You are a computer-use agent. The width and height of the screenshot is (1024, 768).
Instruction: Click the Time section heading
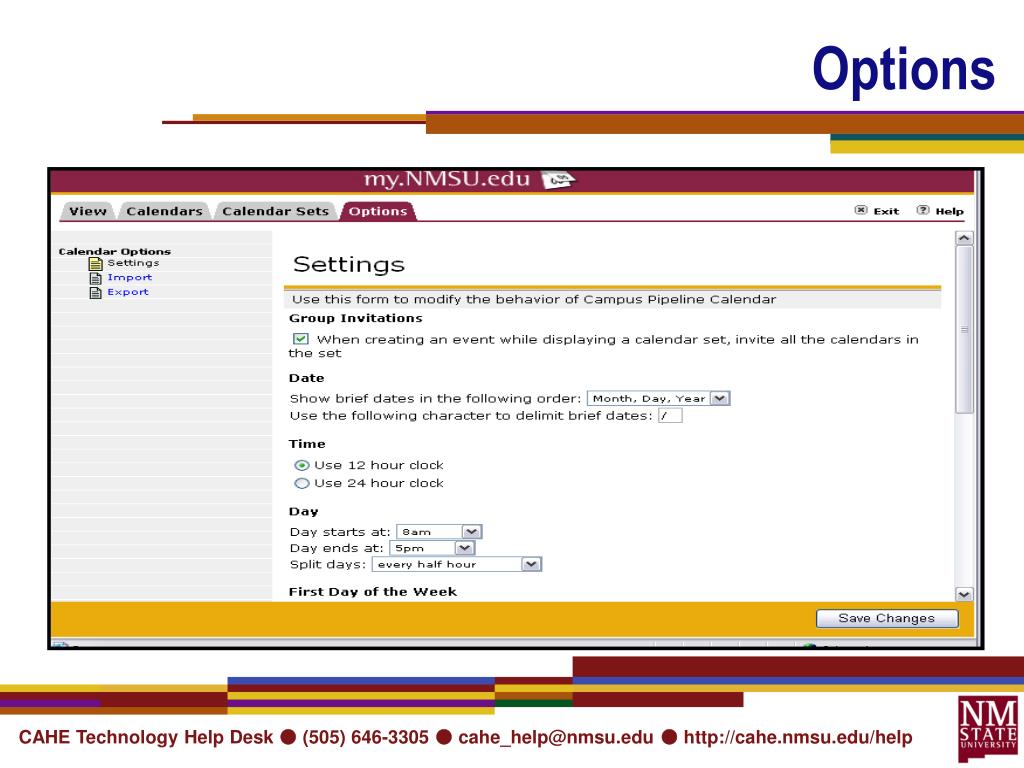(307, 444)
